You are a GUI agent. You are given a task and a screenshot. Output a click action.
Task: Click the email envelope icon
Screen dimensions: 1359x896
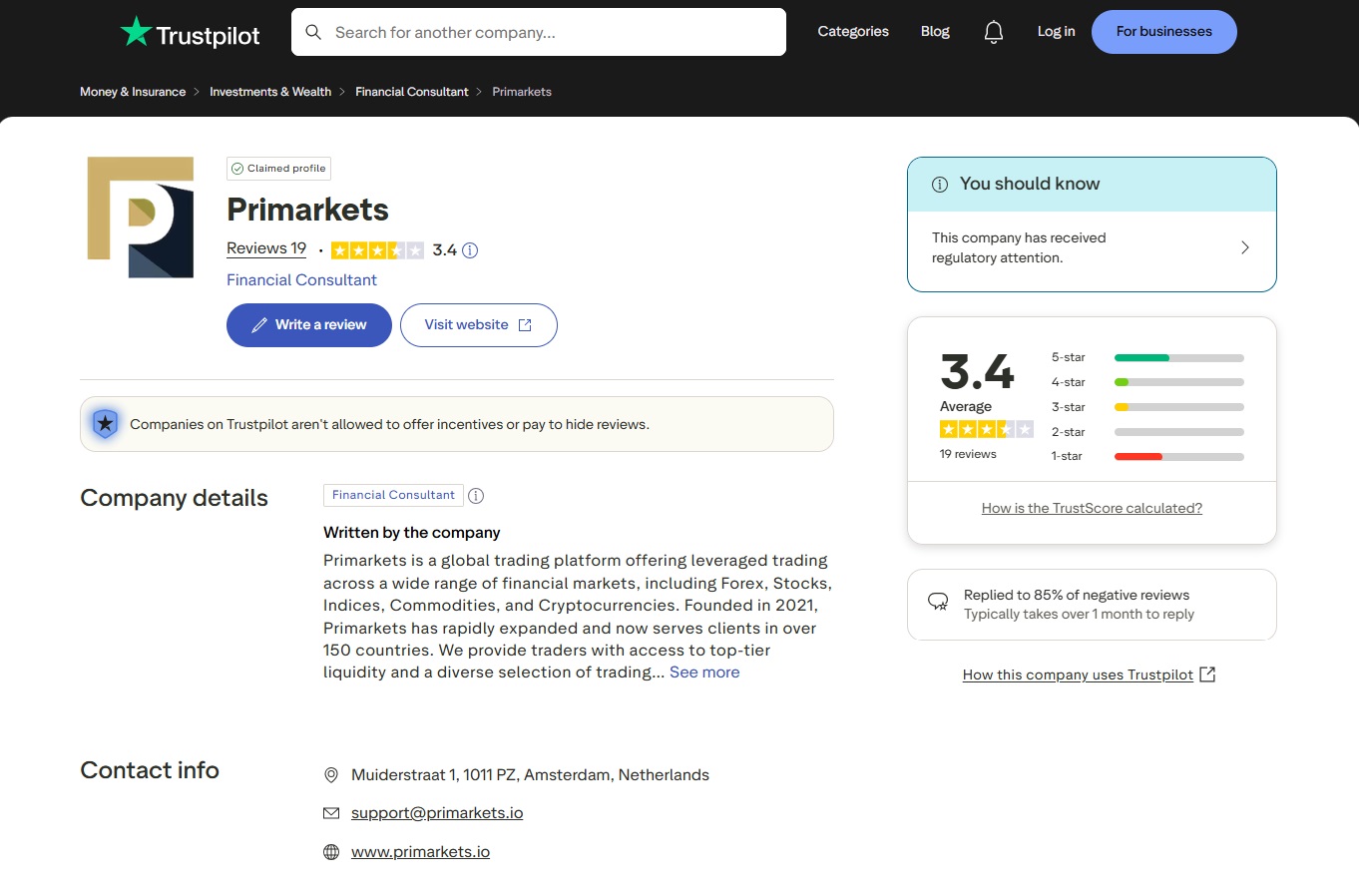point(330,812)
